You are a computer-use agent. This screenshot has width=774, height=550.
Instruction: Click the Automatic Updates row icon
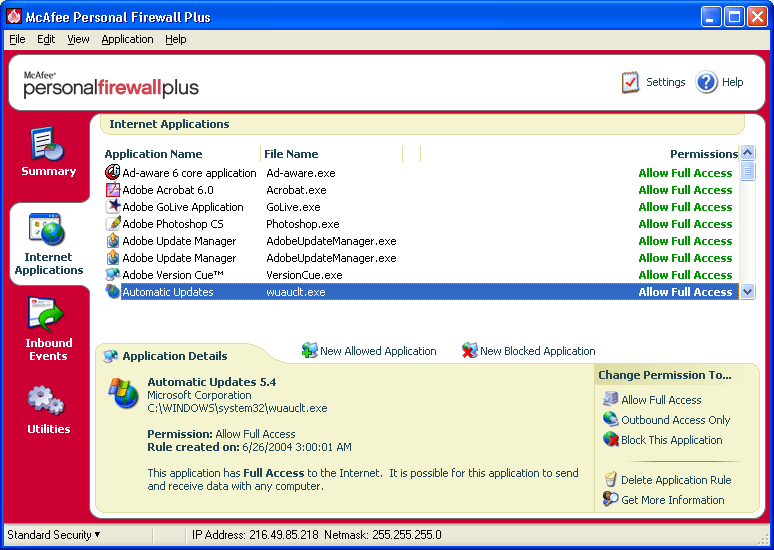[x=113, y=291]
